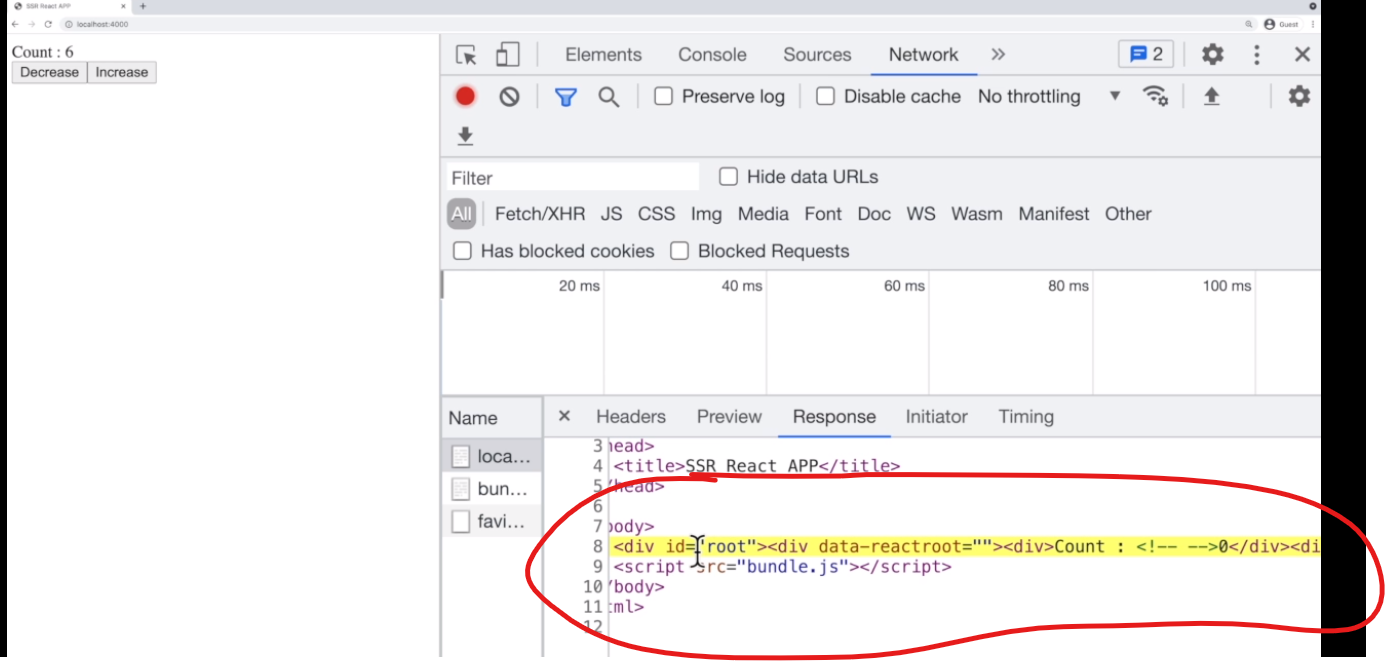Go back in the browser
This screenshot has width=1392, height=664.
15,24
